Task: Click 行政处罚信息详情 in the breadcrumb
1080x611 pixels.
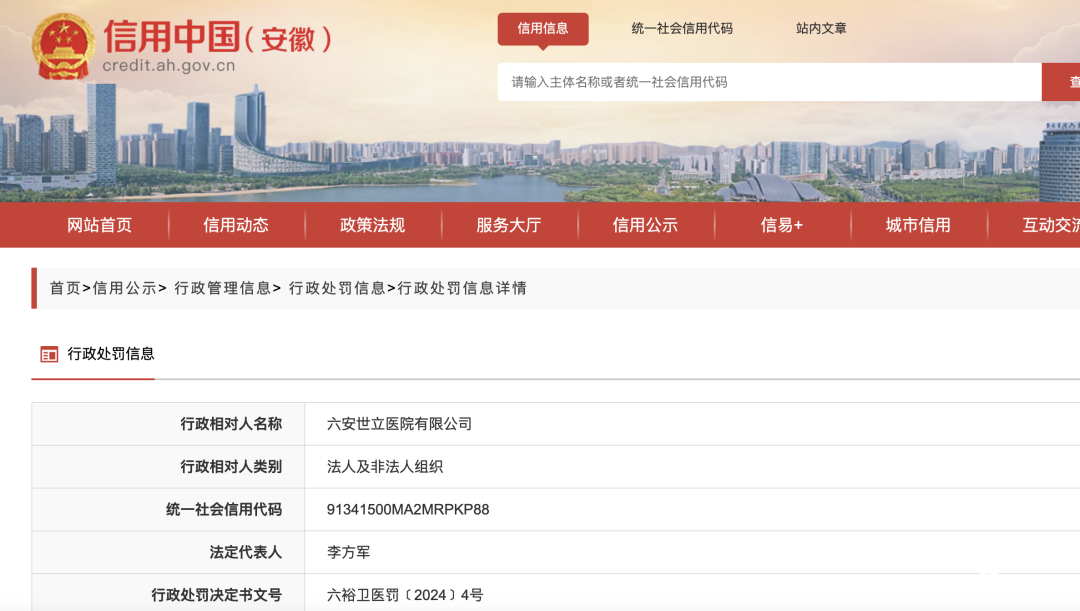Action: pos(462,289)
